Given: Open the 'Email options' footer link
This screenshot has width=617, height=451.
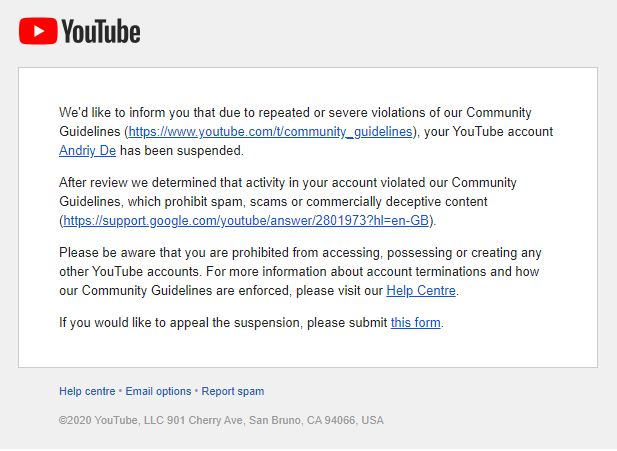Looking at the screenshot, I should (158, 391).
